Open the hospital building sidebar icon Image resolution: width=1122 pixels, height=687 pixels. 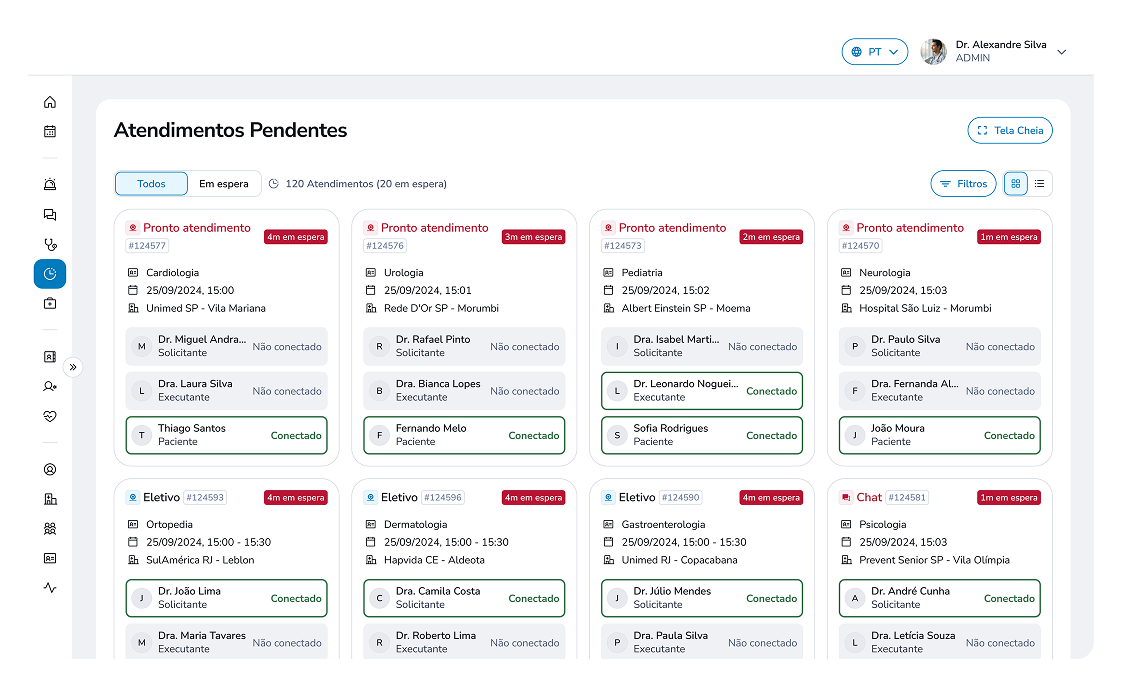(50, 499)
